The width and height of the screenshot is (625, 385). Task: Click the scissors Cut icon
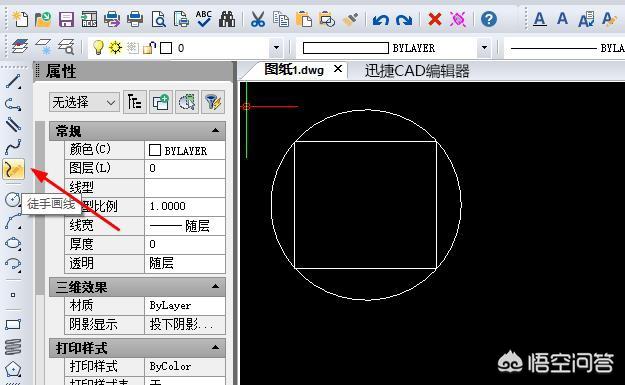click(257, 19)
